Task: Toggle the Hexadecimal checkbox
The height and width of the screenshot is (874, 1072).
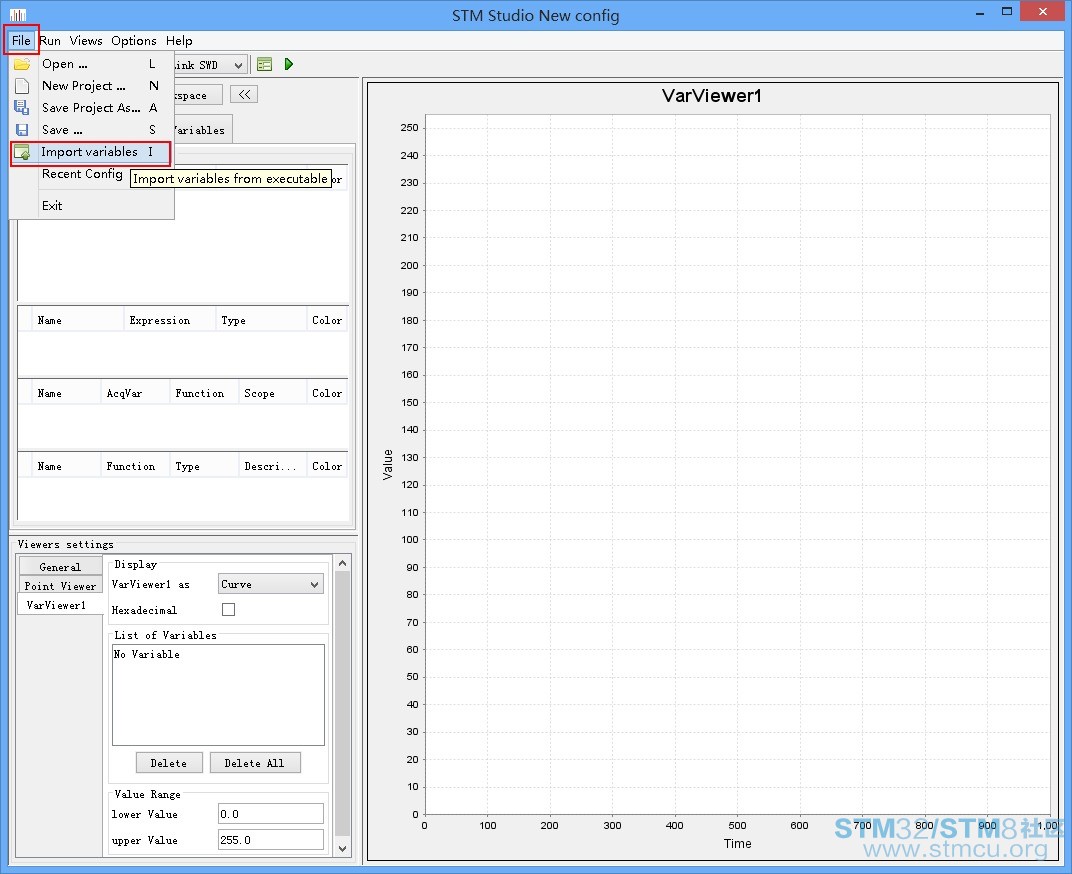Action: coord(228,609)
